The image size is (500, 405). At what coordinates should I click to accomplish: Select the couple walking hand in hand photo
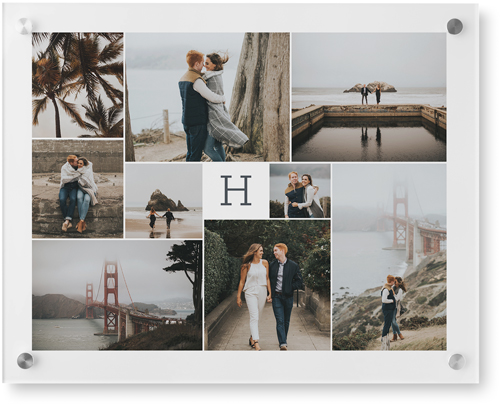(x=267, y=285)
